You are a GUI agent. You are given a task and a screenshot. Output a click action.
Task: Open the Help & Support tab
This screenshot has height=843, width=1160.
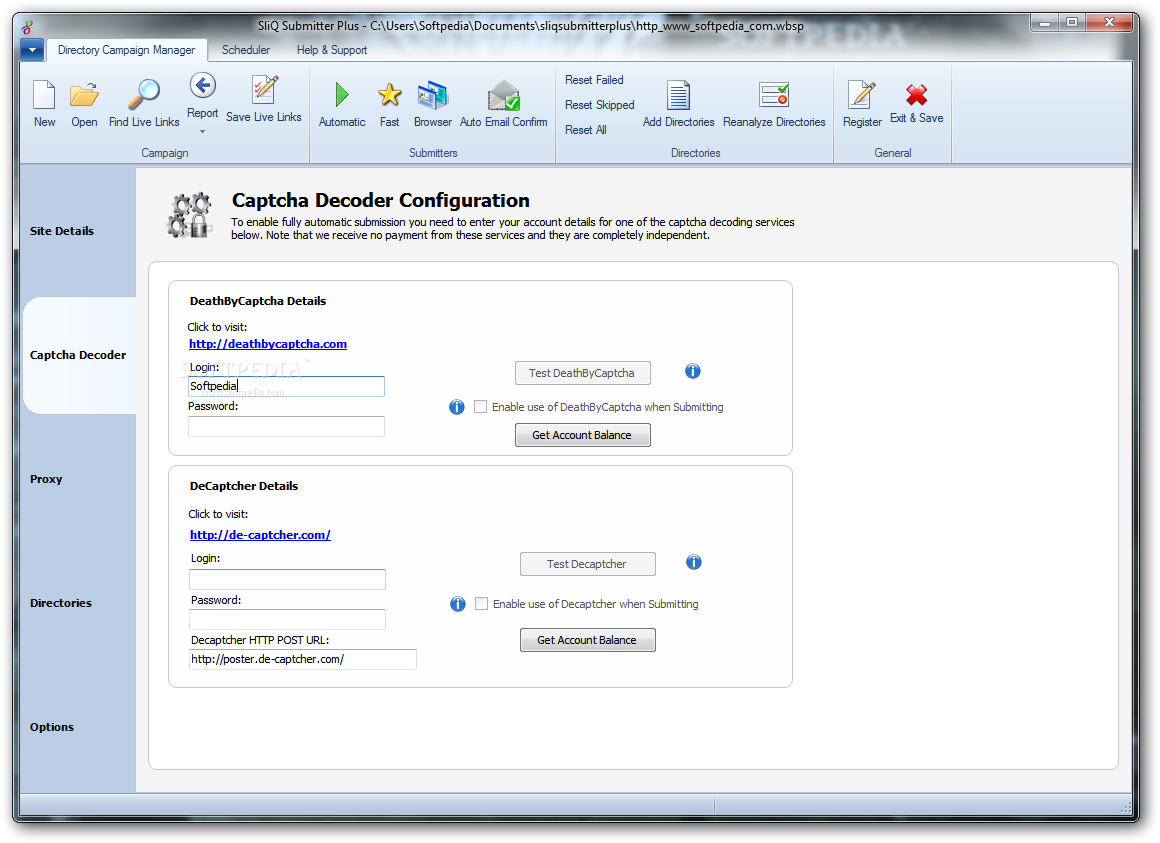coord(332,50)
